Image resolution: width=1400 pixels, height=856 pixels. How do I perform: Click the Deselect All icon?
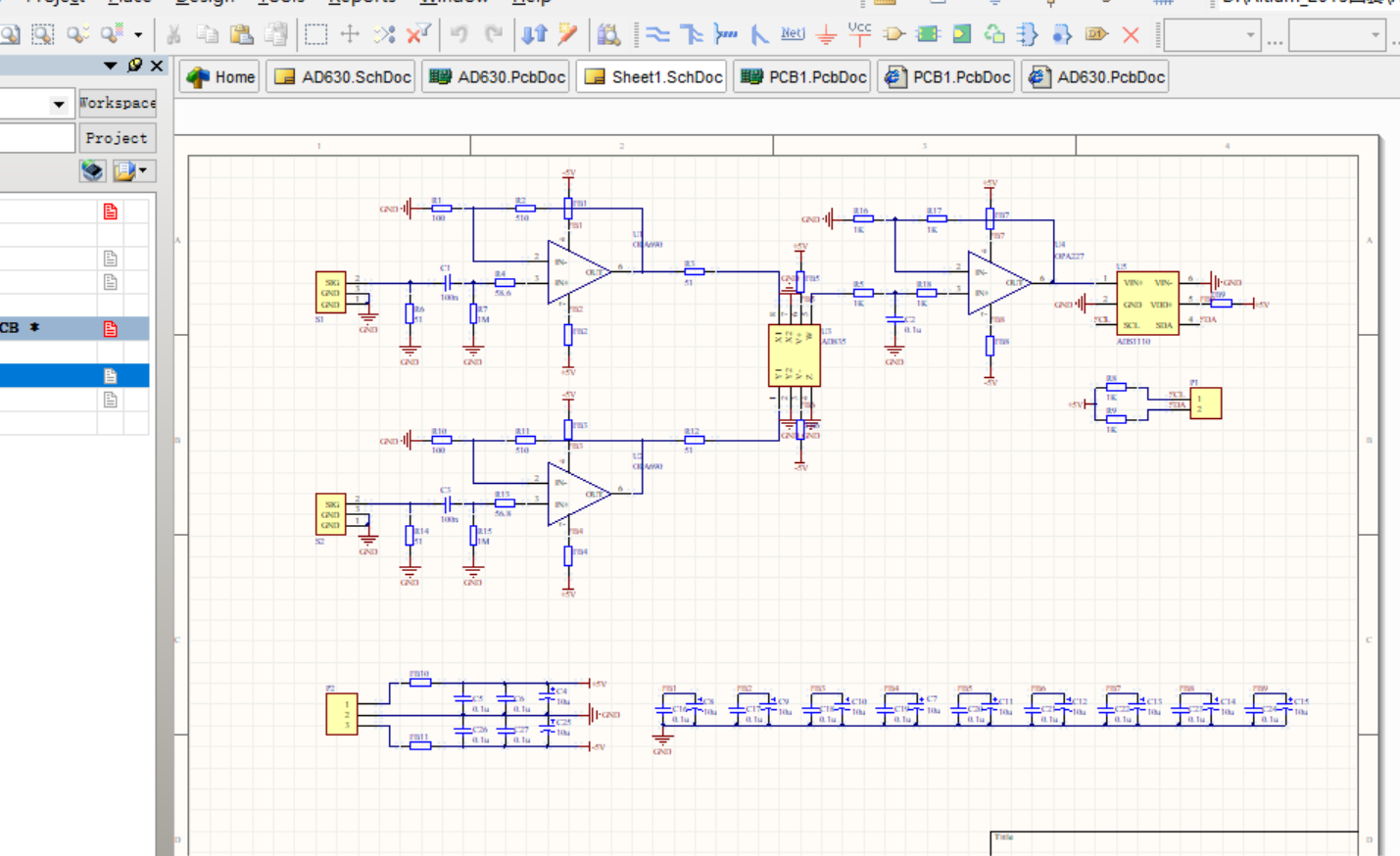(384, 35)
